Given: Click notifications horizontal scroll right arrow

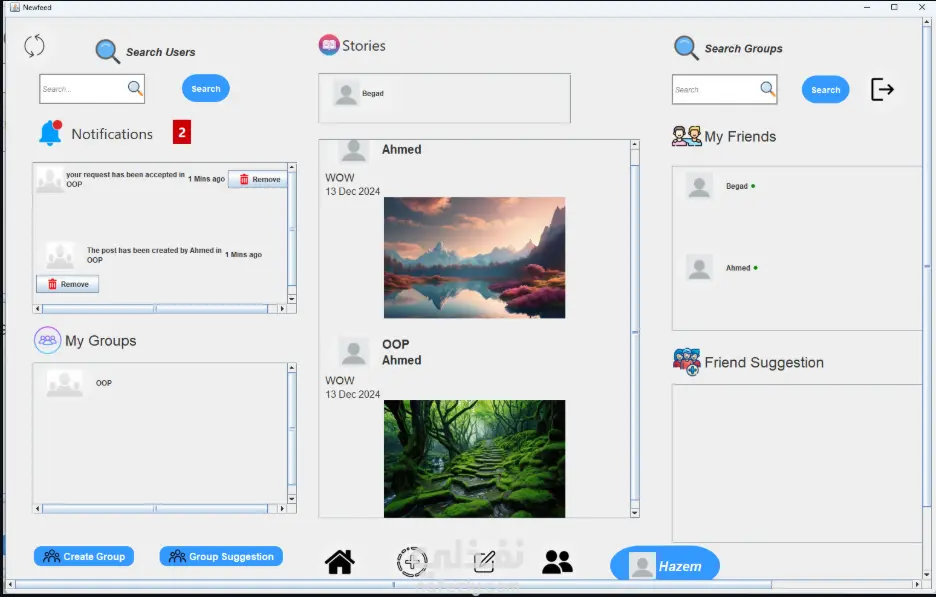Looking at the screenshot, I should click(282, 309).
